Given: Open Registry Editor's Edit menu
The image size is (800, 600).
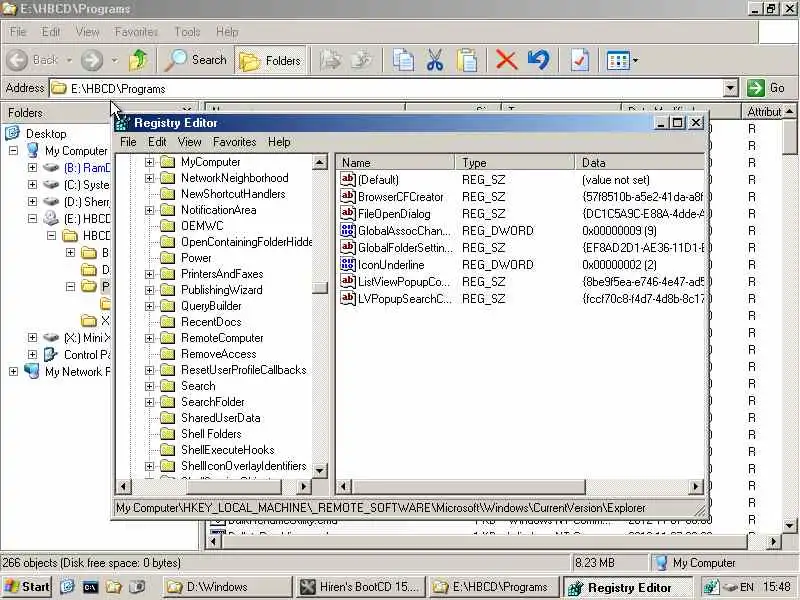Looking at the screenshot, I should [157, 142].
